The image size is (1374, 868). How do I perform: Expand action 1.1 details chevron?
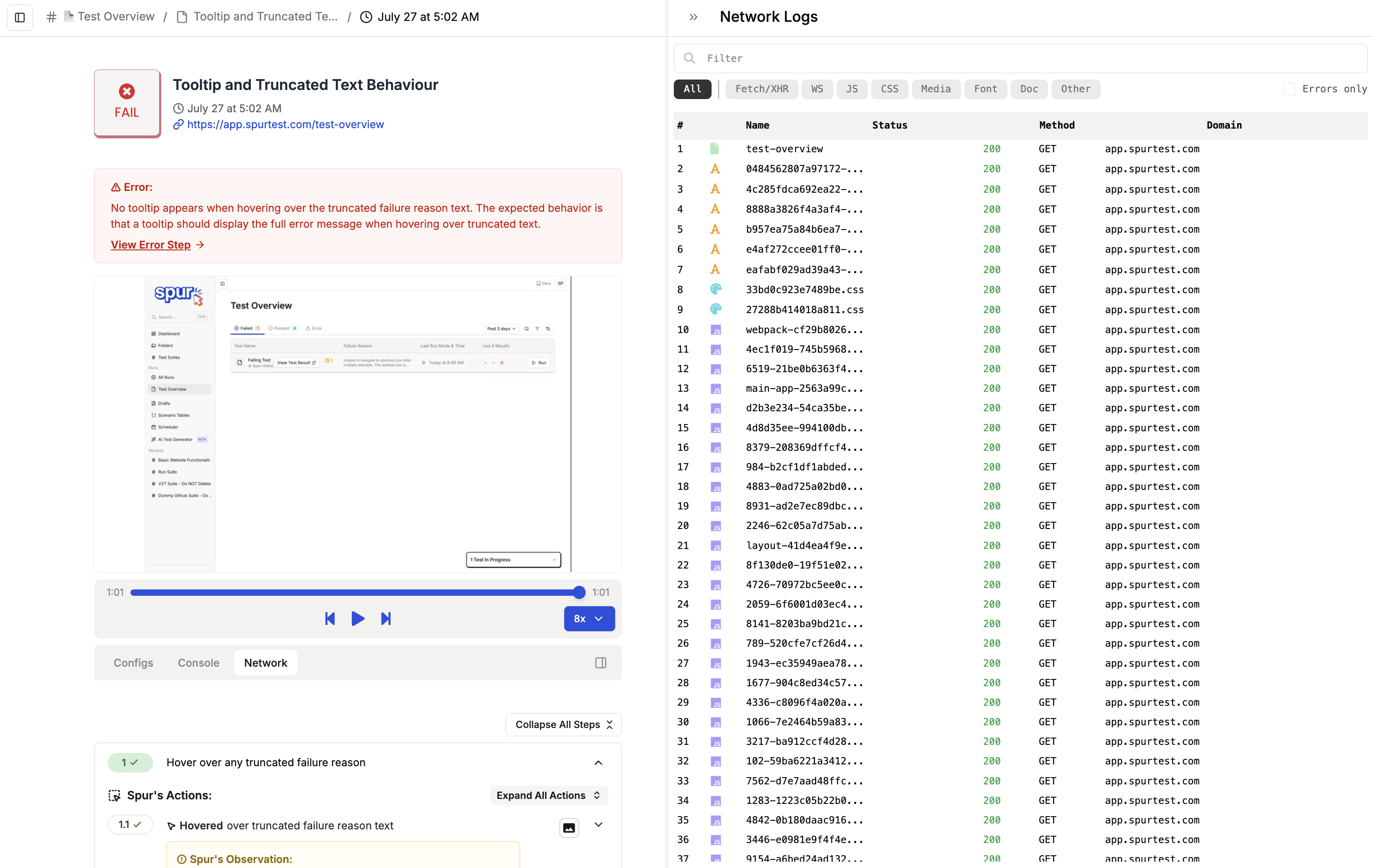click(x=598, y=825)
